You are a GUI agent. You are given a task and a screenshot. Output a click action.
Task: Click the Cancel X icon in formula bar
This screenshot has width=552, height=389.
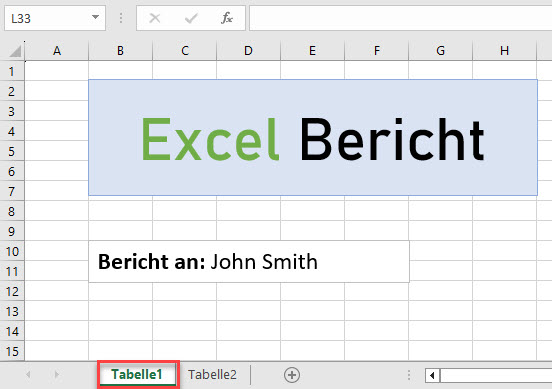[155, 18]
